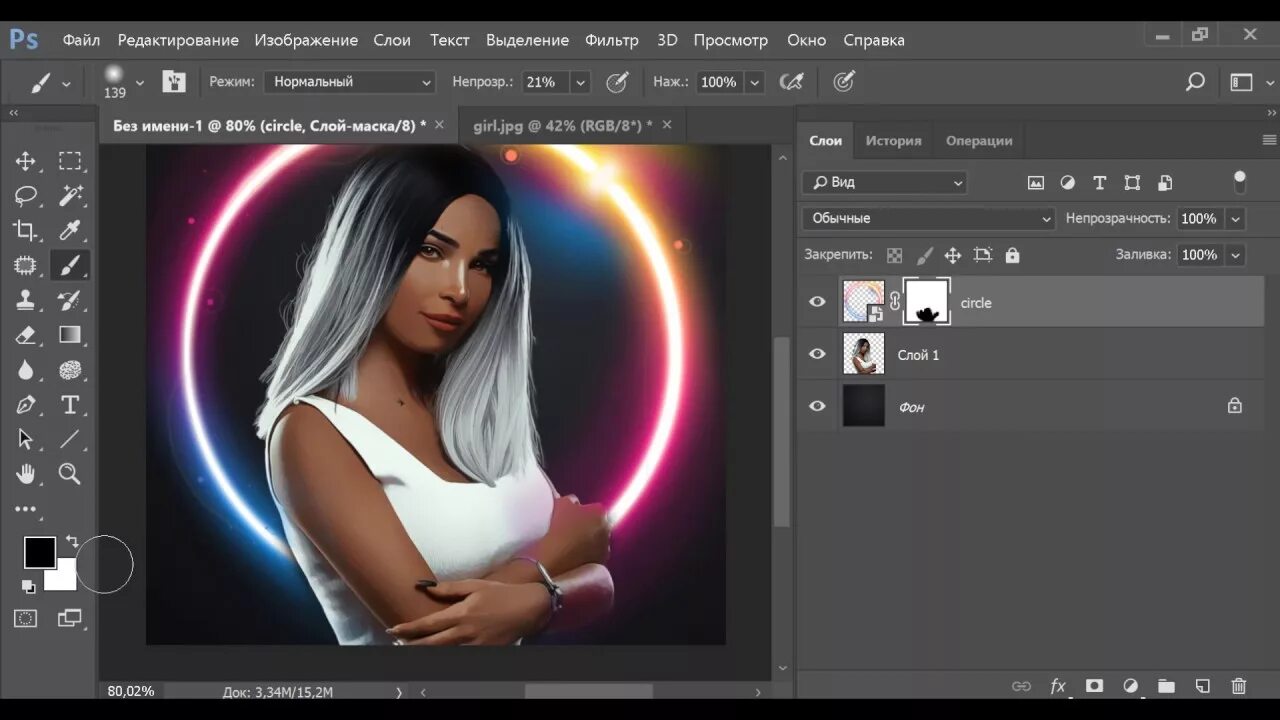Open the Заливка fill dropdown arrow
Viewport: 1280px width, 720px height.
click(1236, 255)
